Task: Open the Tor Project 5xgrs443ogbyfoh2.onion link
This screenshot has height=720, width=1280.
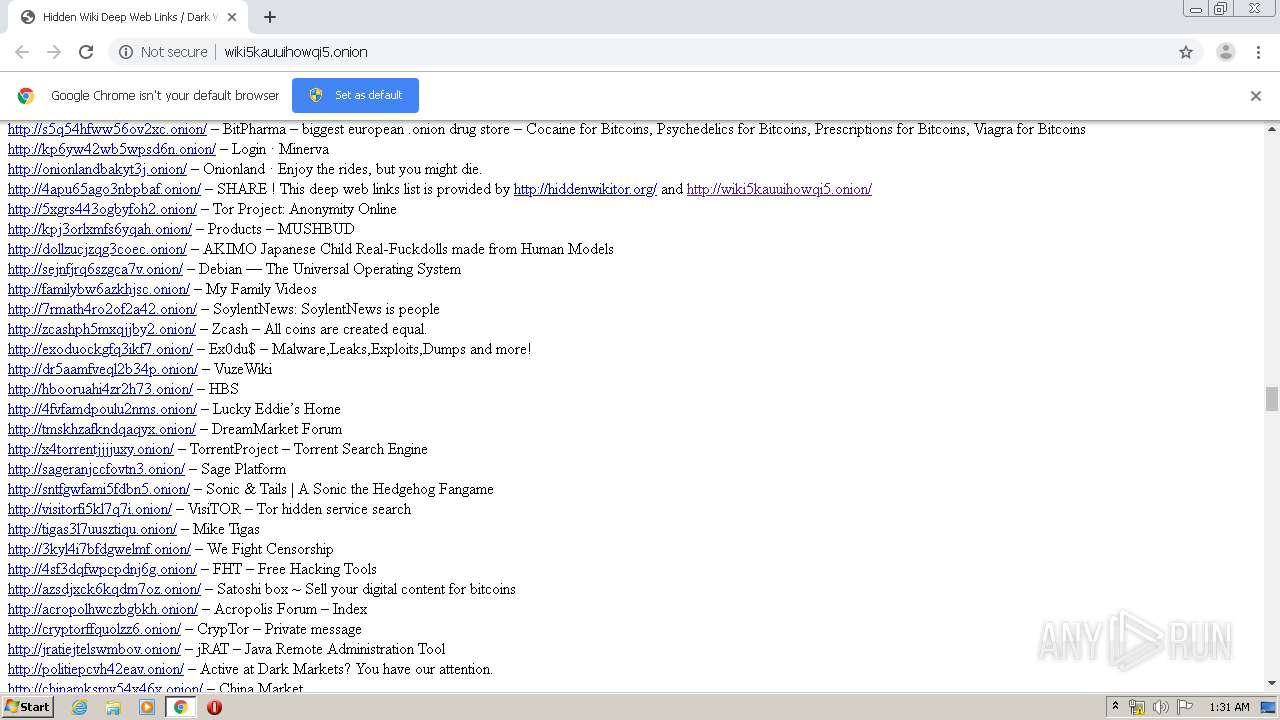Action: pos(102,209)
